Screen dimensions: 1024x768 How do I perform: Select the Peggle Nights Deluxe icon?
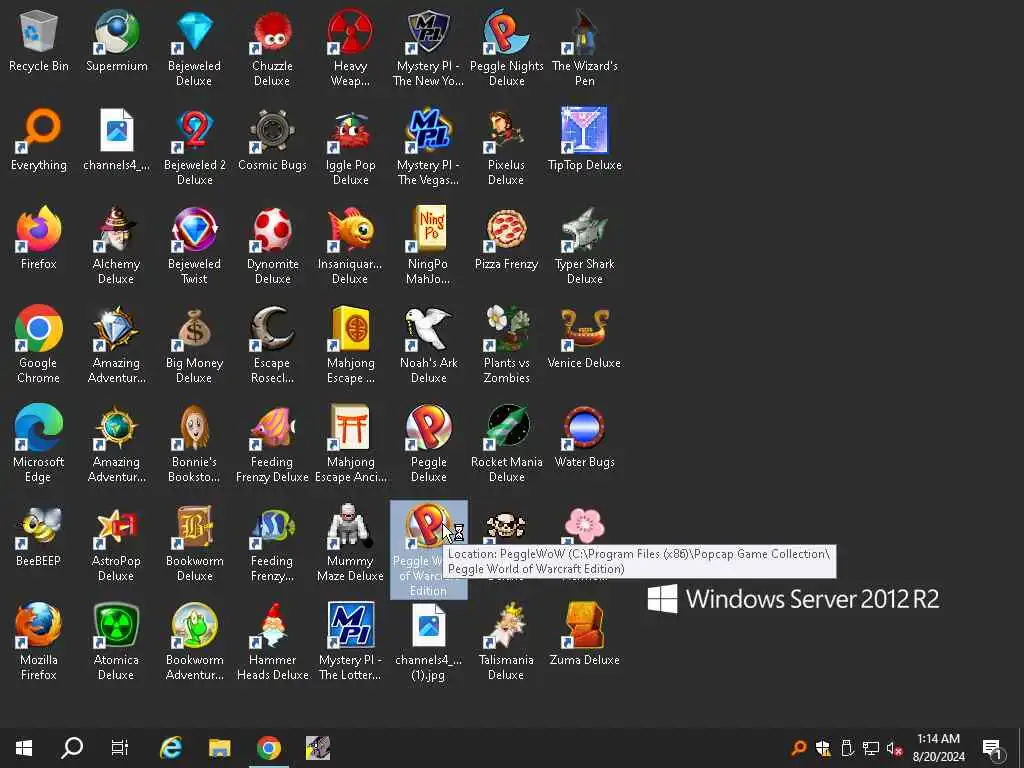(507, 31)
